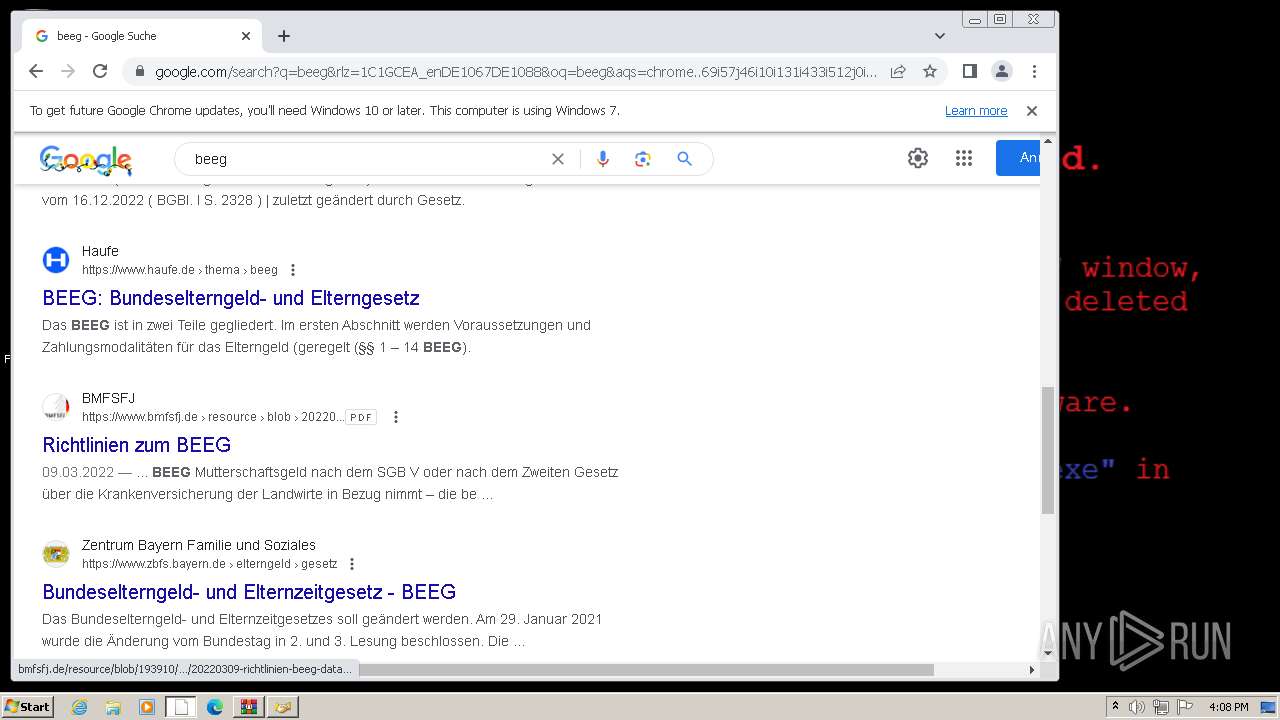
Task: Show hidden tray icons arrow
Action: [1115, 707]
